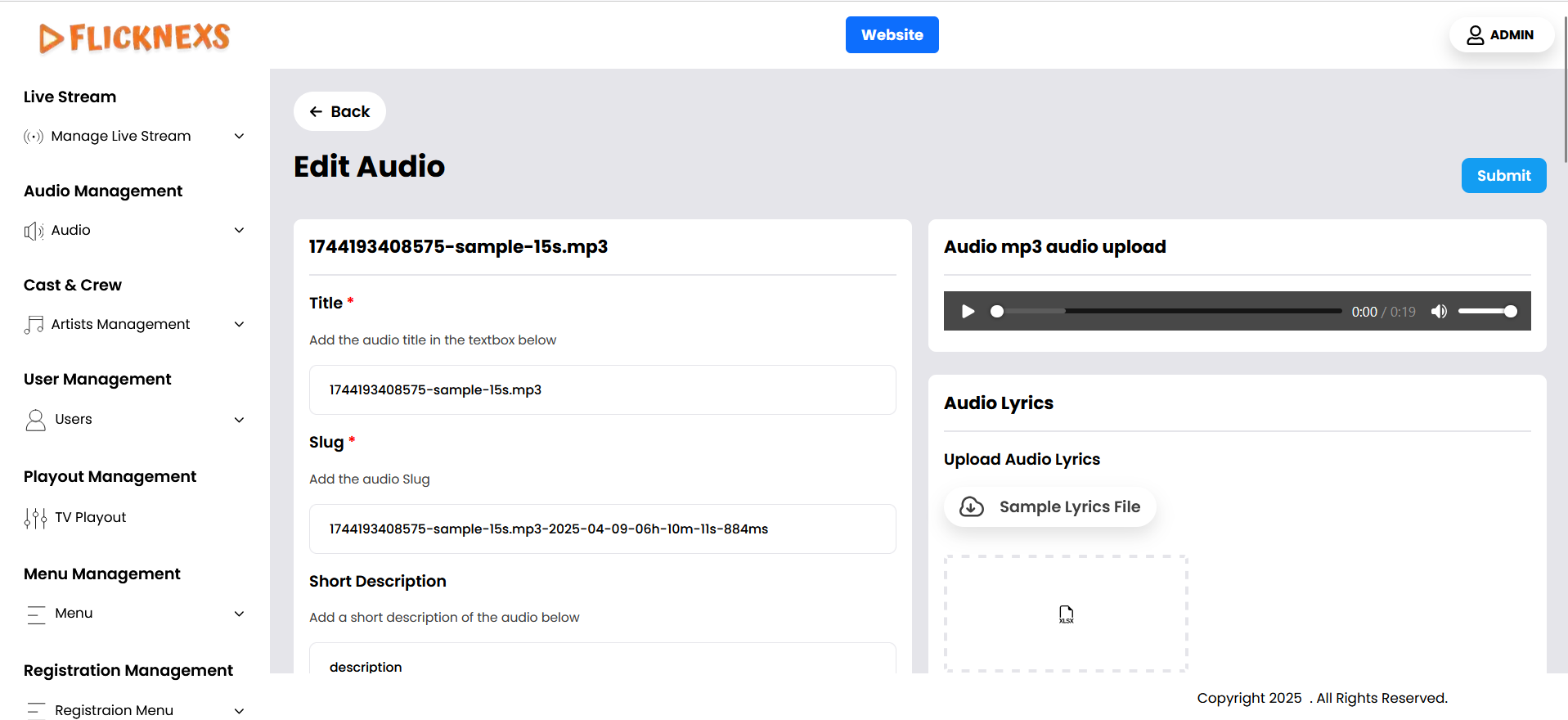Click the Users person icon in sidebar

35,420
